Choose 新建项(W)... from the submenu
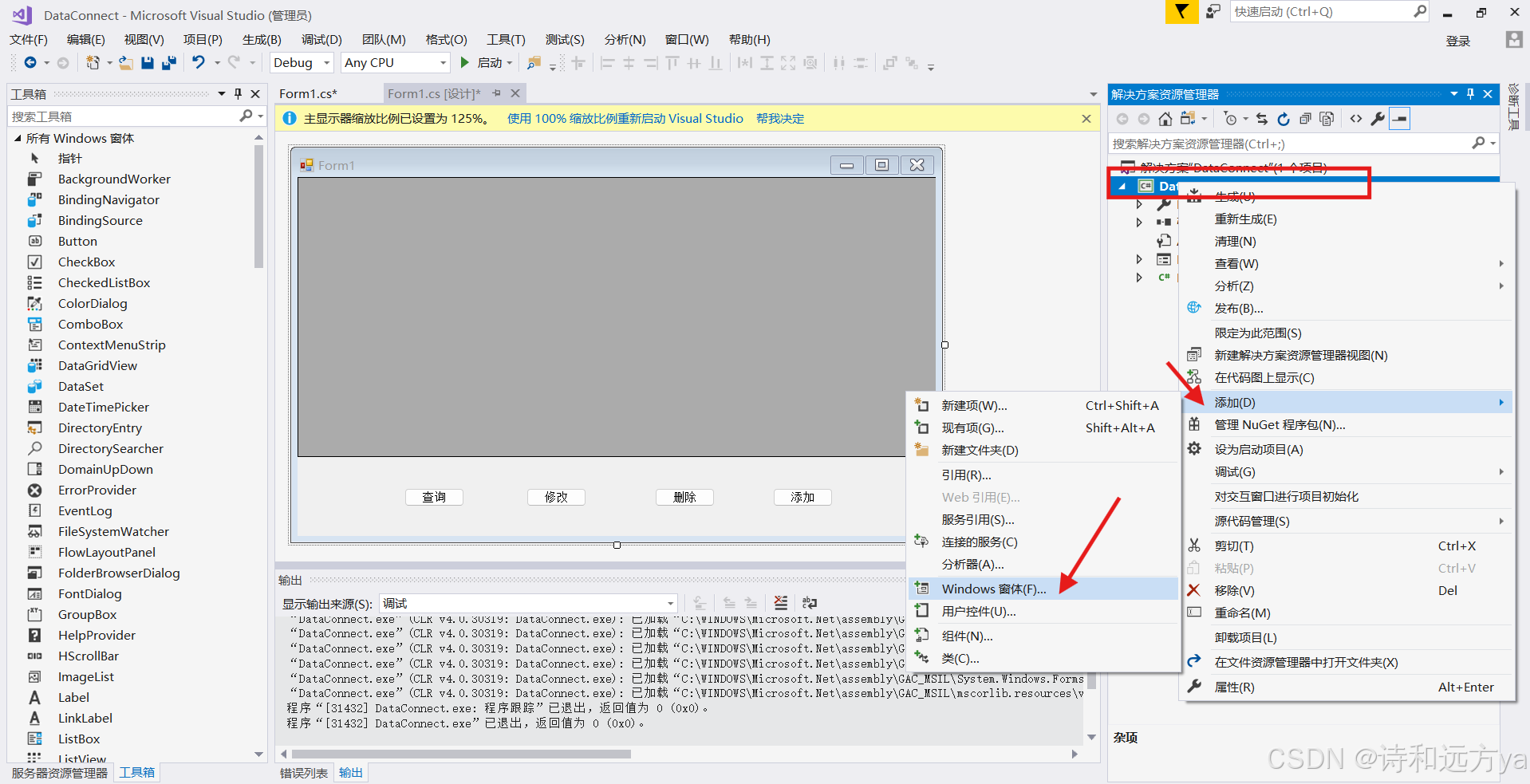 click(x=1043, y=405)
